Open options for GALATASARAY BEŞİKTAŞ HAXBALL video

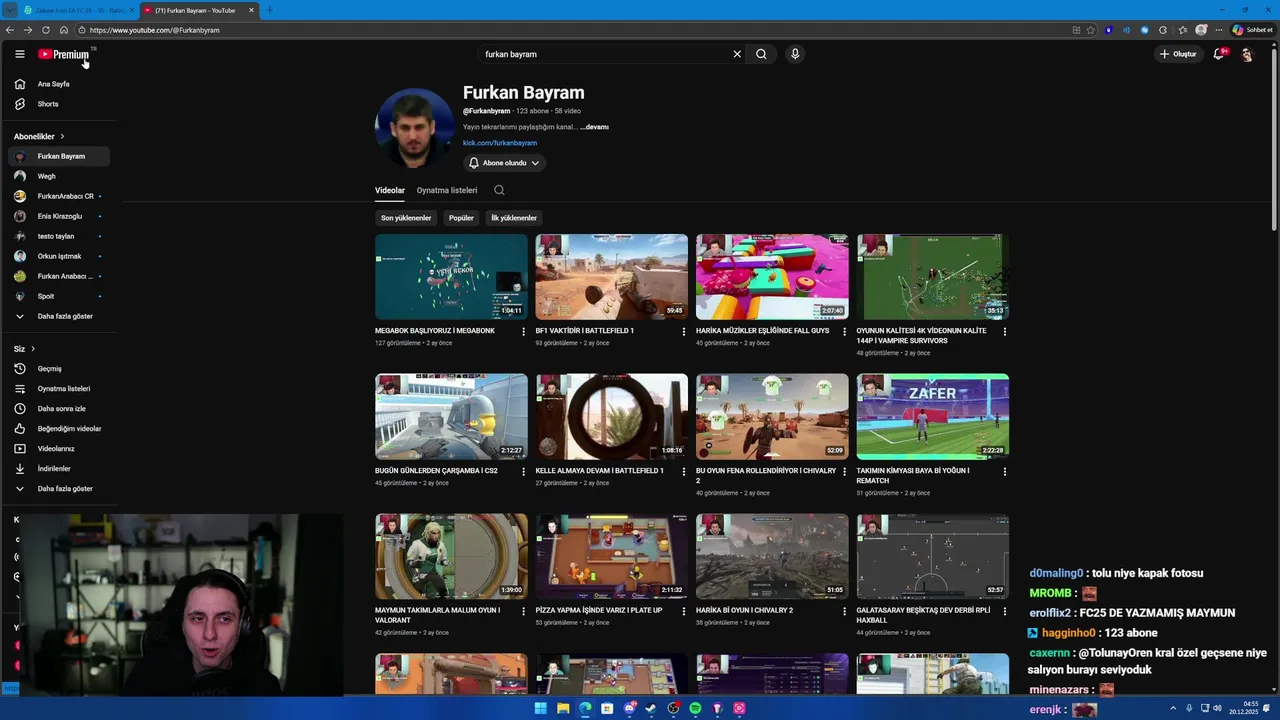(x=1004, y=611)
